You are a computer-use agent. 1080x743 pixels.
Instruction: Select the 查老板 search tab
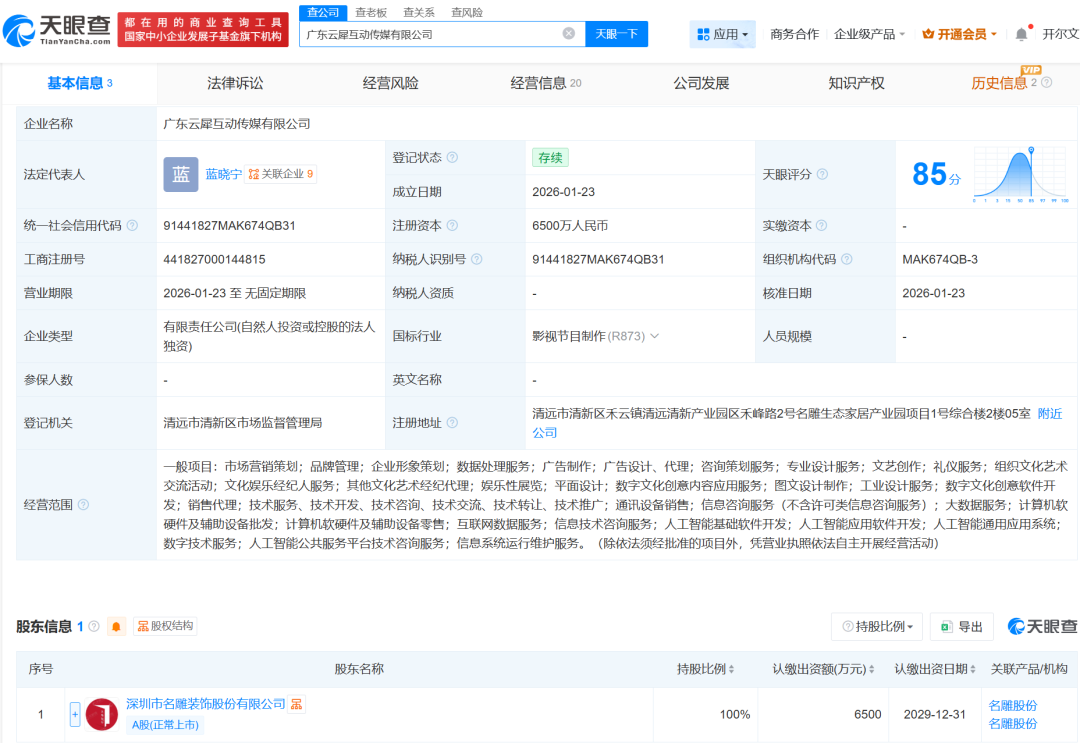point(371,13)
